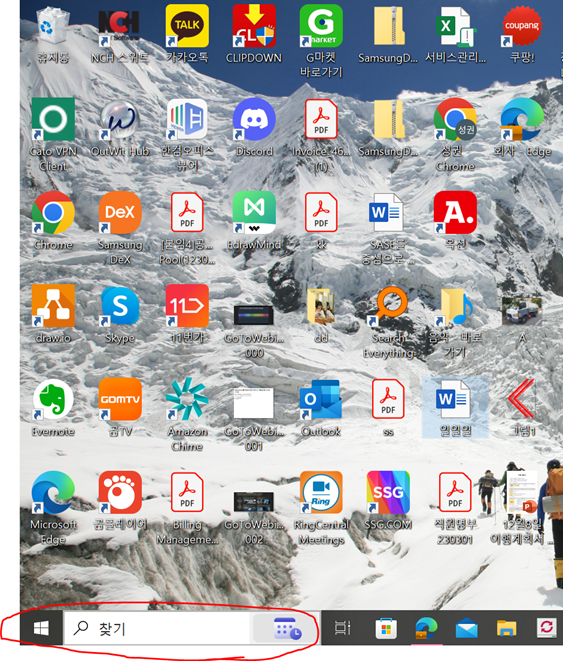Open the Billing Manageme... PDF
The width and height of the screenshot is (563, 661).
coord(187,492)
